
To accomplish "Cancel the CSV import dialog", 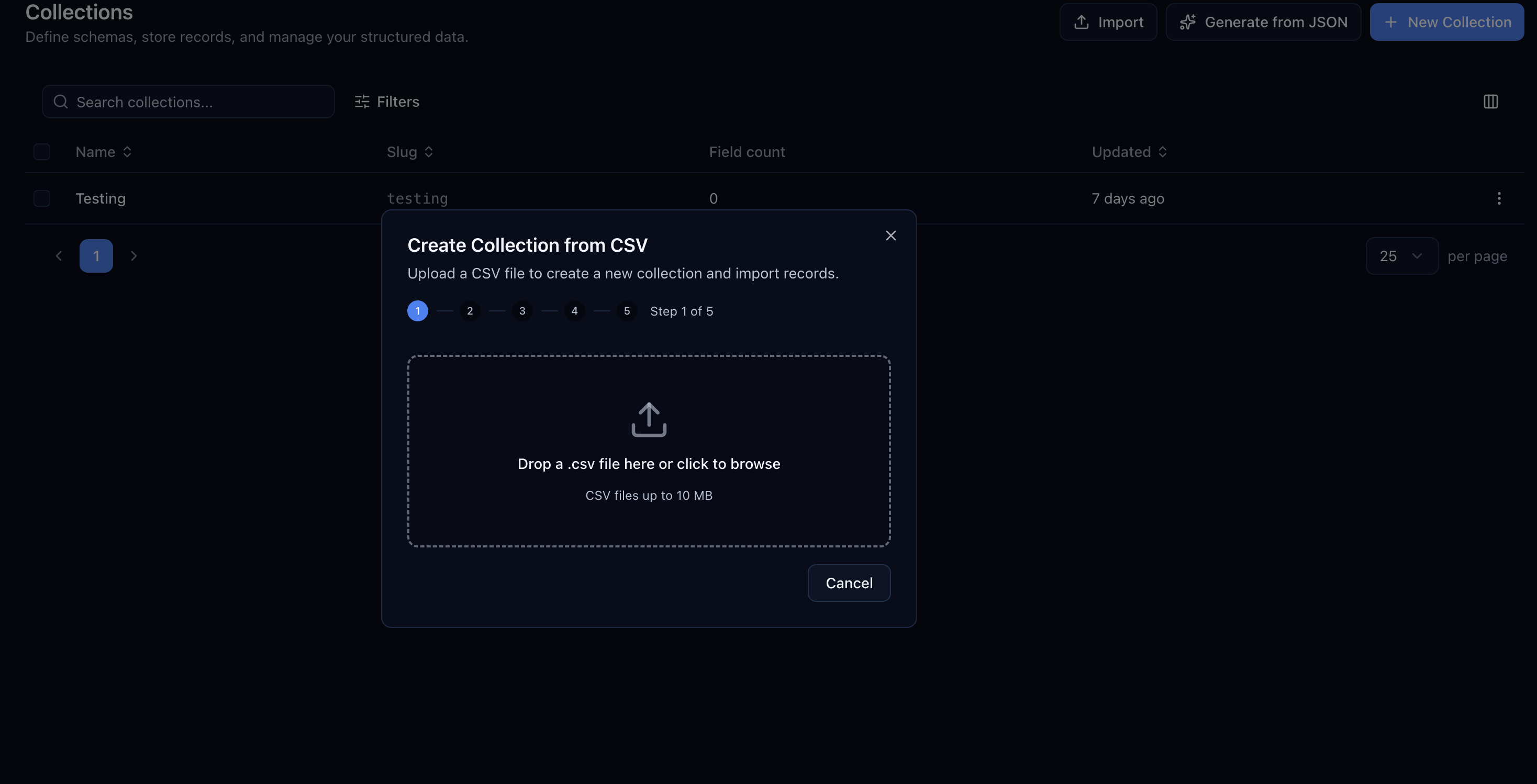I will [849, 583].
